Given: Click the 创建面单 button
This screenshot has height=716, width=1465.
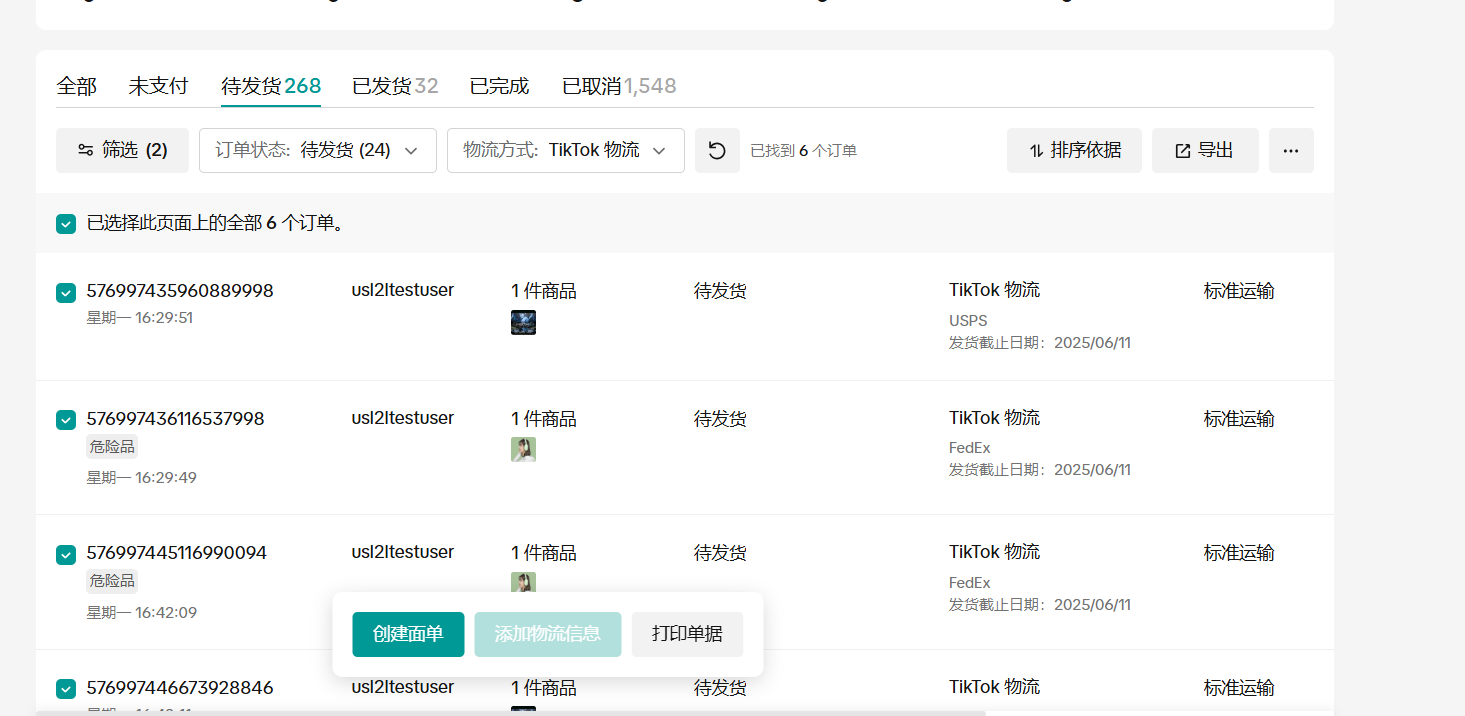Looking at the screenshot, I should tap(408, 634).
